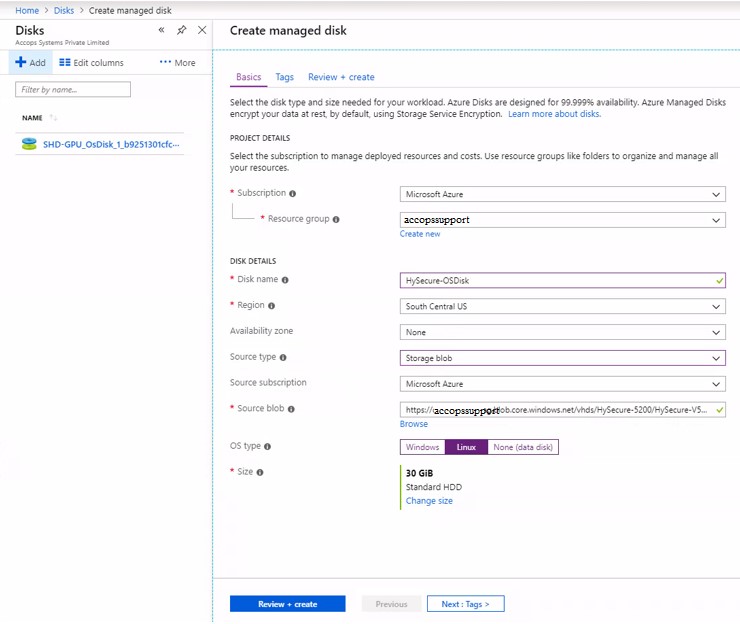Open the More ellipsis menu

[177, 63]
